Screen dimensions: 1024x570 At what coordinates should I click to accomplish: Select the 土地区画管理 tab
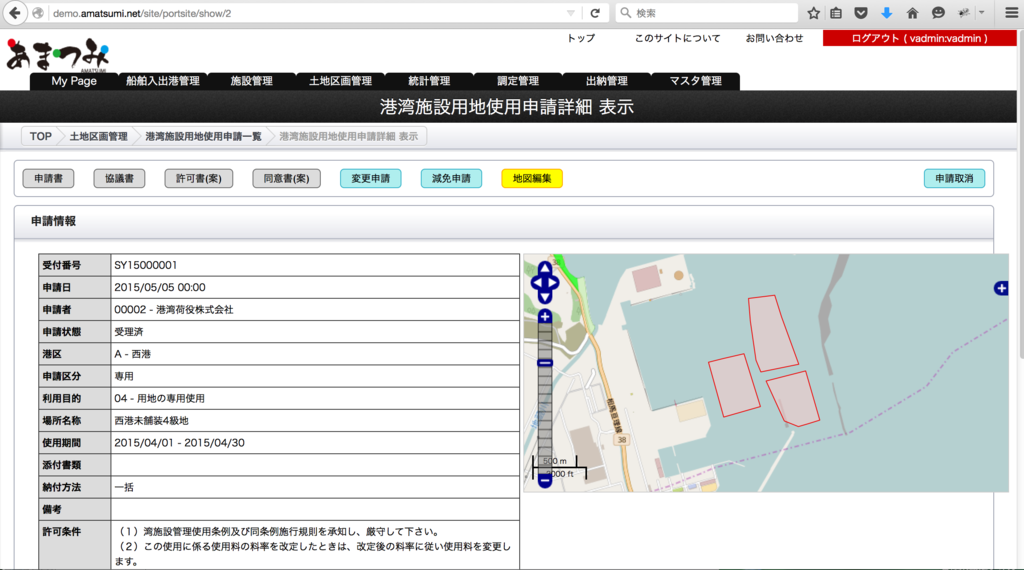point(340,81)
